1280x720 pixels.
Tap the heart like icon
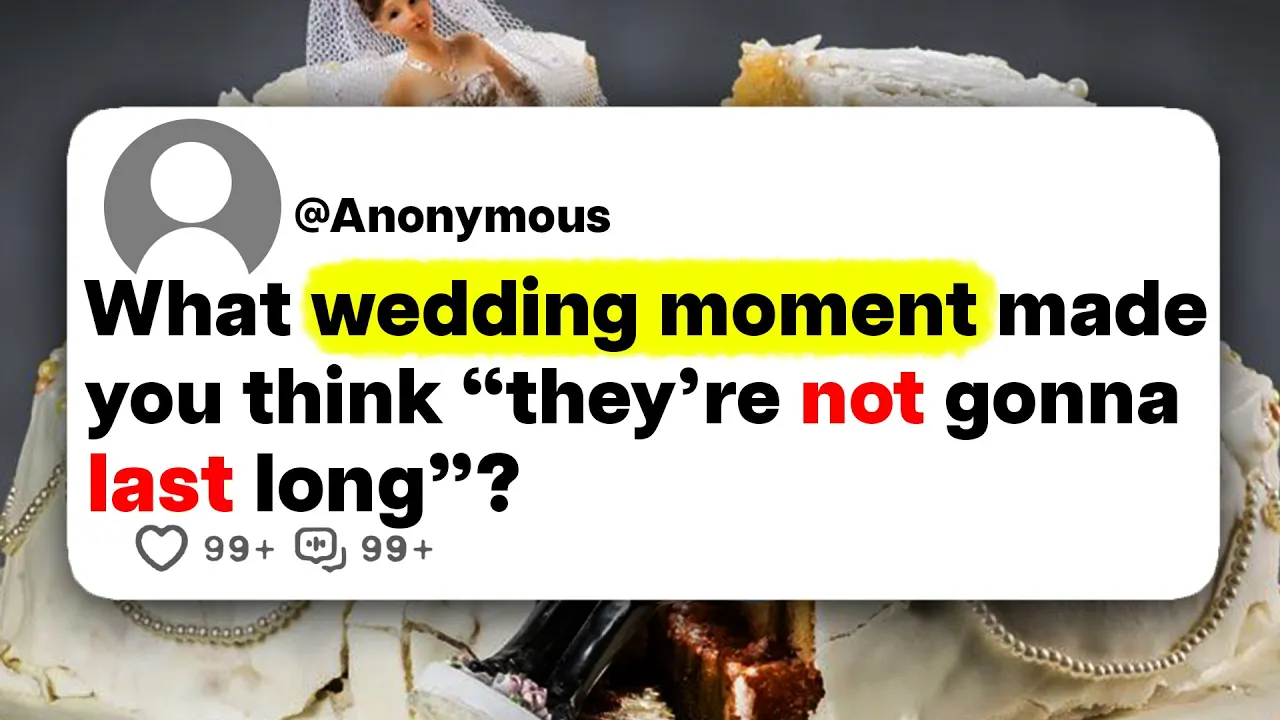162,550
